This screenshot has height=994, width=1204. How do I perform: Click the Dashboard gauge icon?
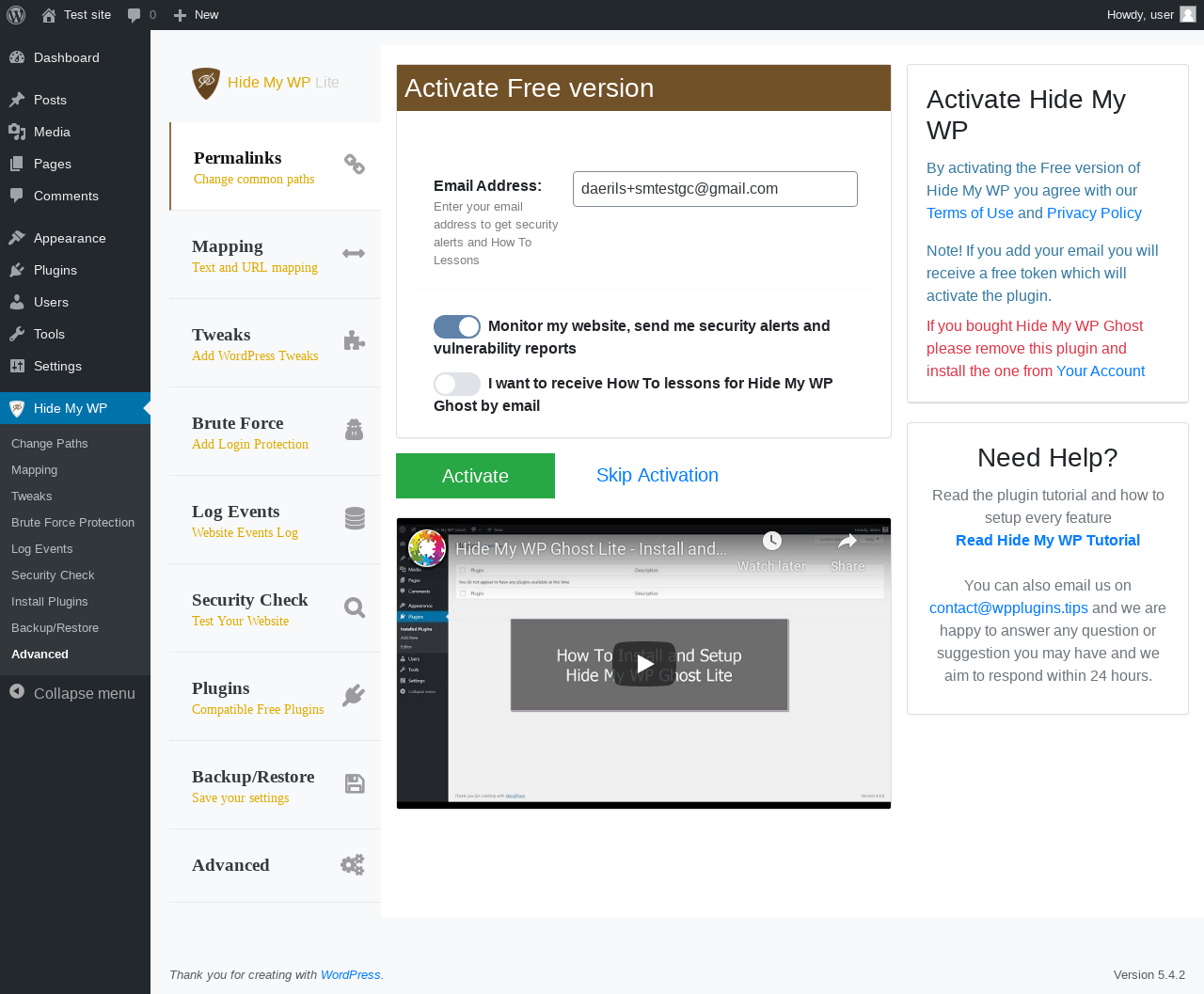[x=17, y=57]
